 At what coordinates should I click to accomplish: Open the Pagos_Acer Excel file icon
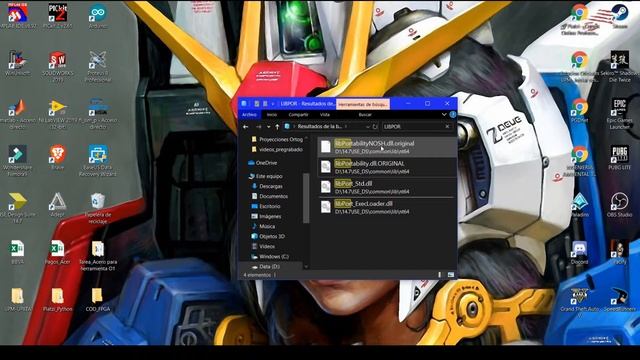[x=58, y=252]
